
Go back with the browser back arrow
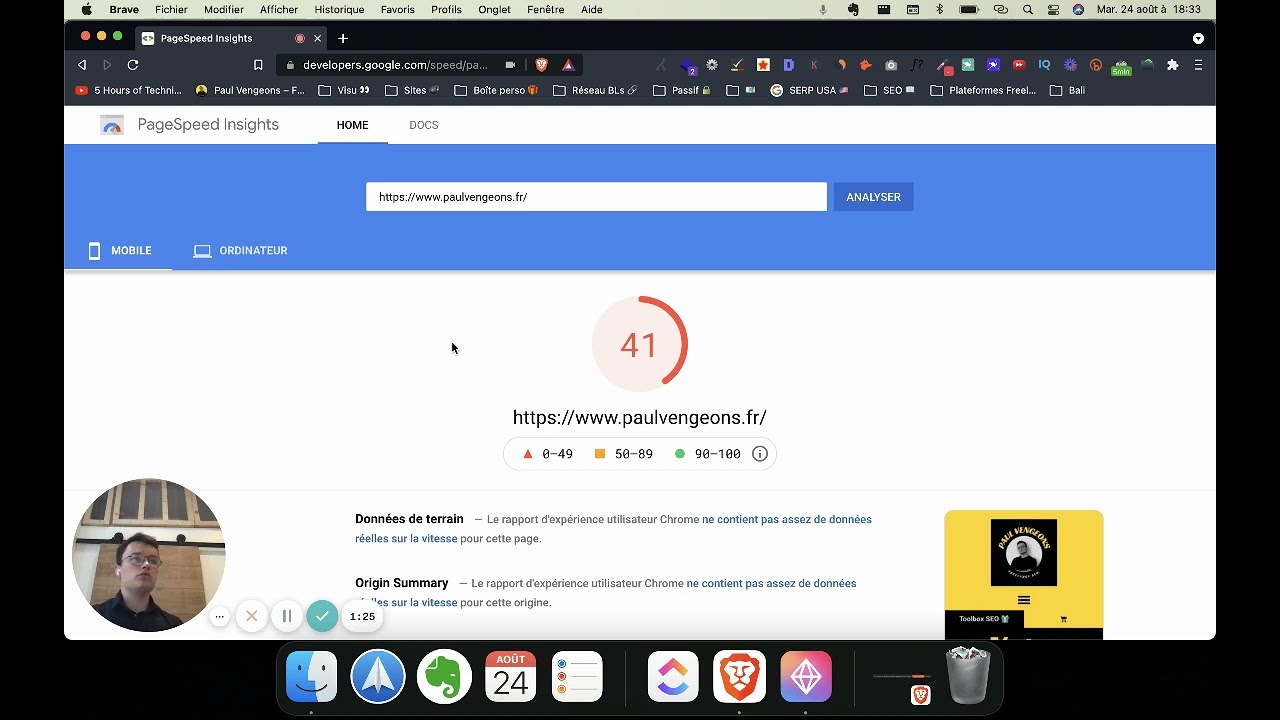pos(82,65)
